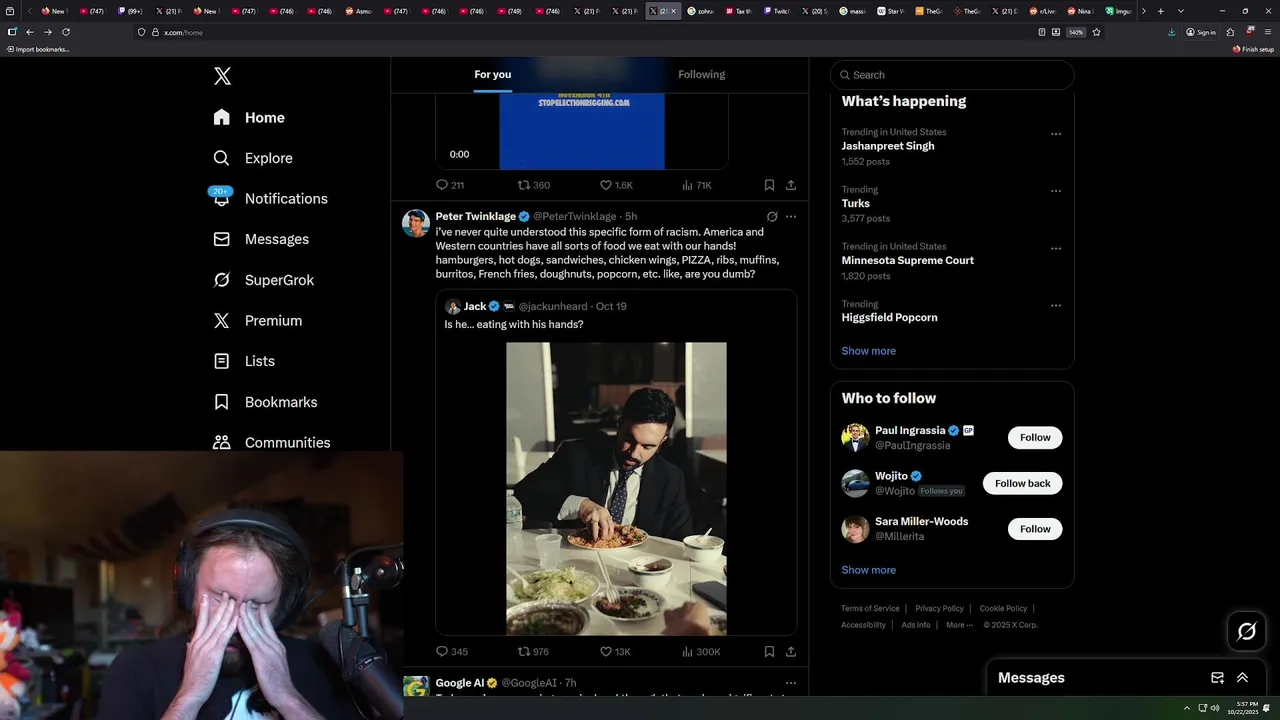The width and height of the screenshot is (1280, 720).
Task: Open Minnesota Supreme Court trending topic
Action: (907, 260)
